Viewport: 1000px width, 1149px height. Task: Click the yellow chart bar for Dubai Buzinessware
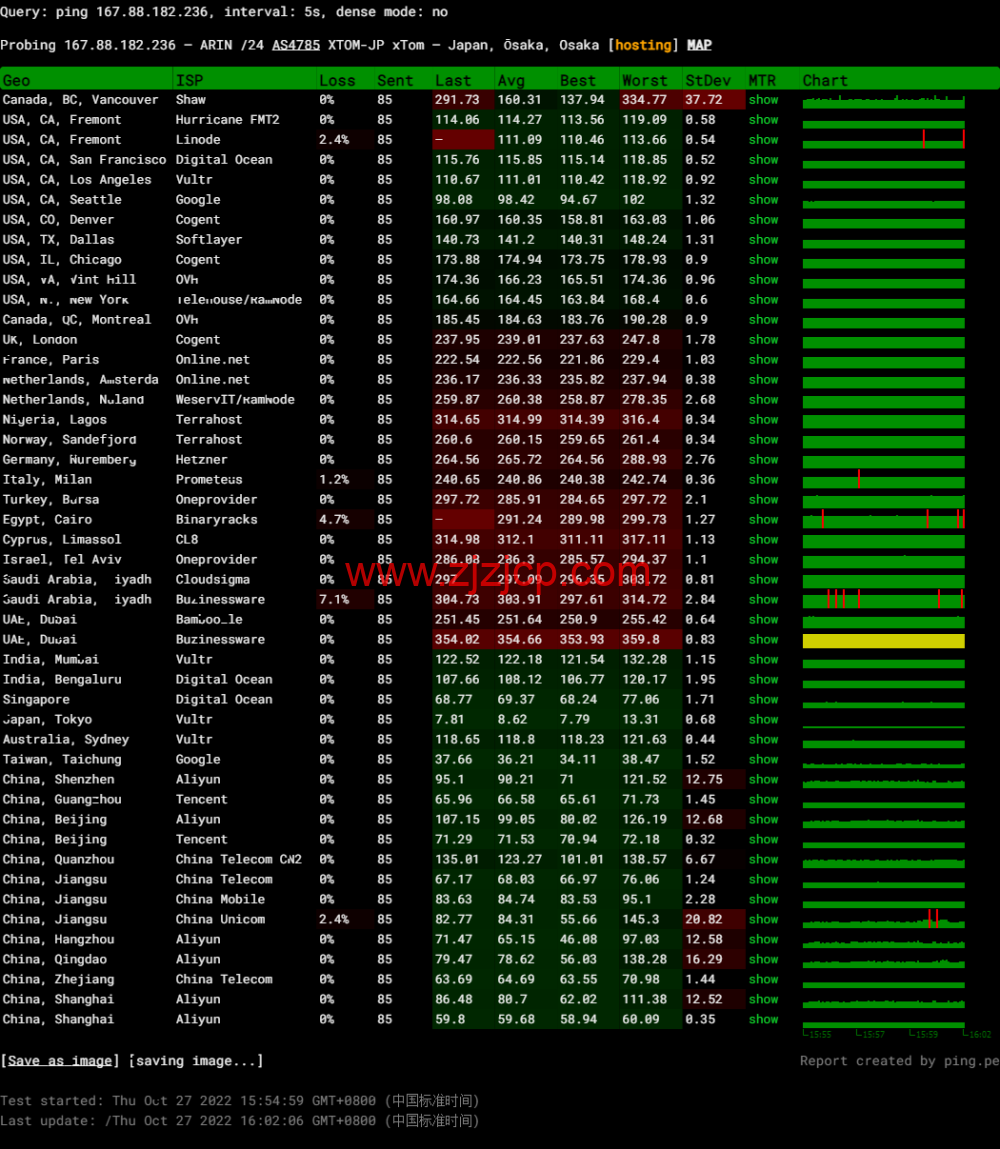884,641
